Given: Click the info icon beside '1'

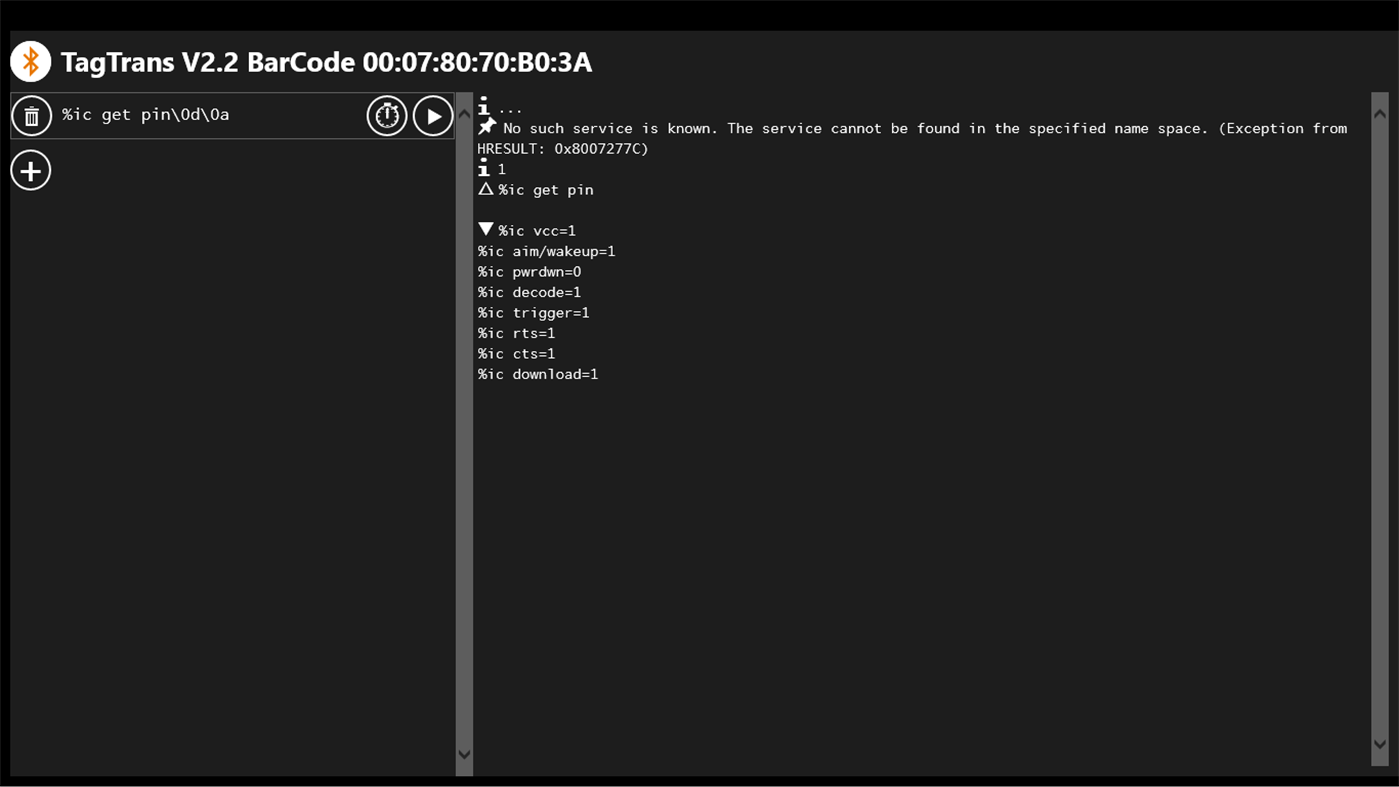Looking at the screenshot, I should click(x=484, y=169).
